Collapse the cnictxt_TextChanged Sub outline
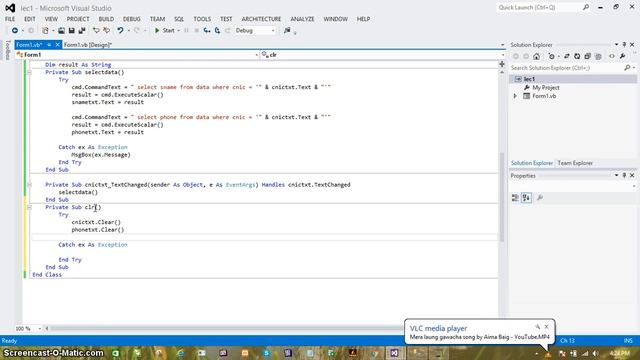The width and height of the screenshot is (640, 360). pyautogui.click(x=29, y=185)
